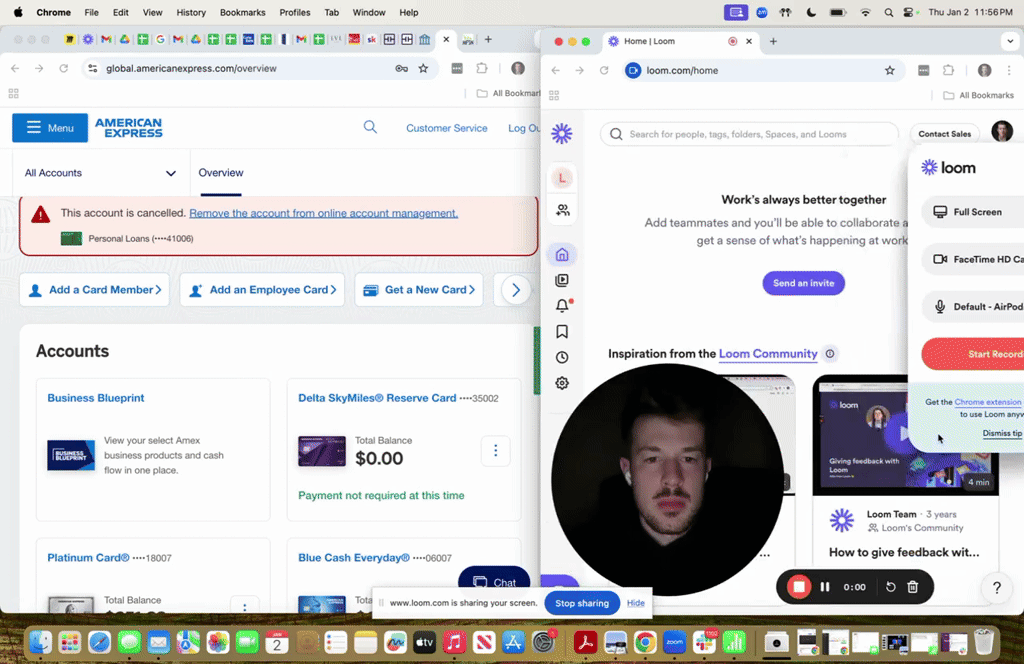
Task: Click the Loom search field for people and tags
Action: click(x=750, y=133)
